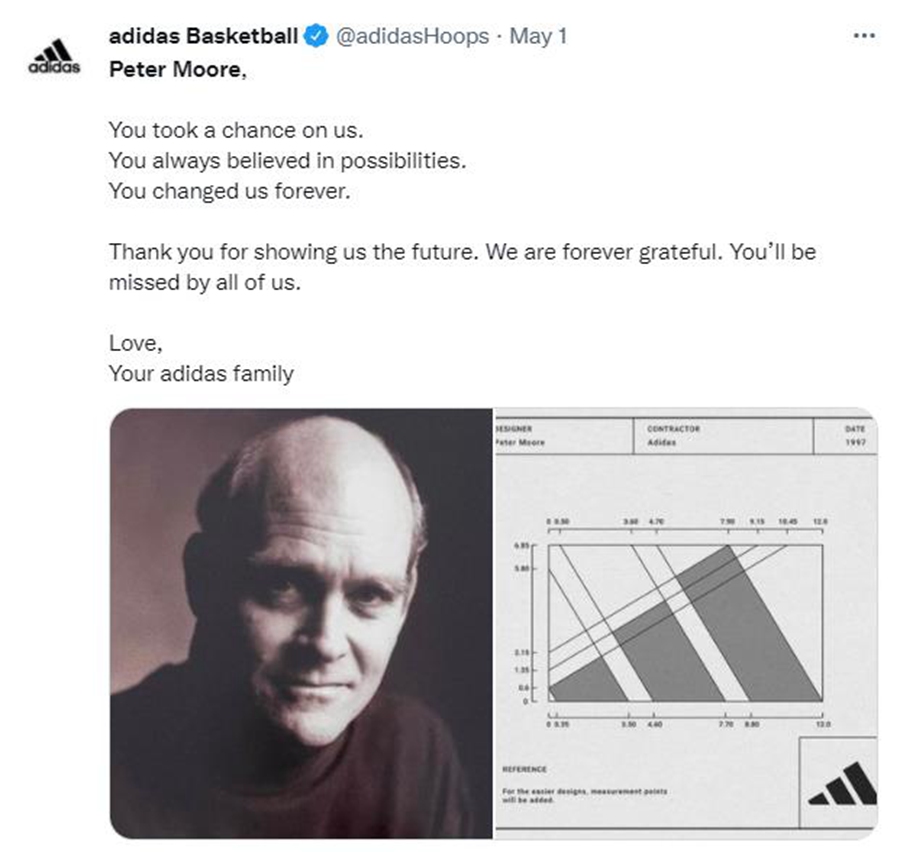Open the @adidasHoops handle link
Viewport: 900px width, 852px height.
413,37
